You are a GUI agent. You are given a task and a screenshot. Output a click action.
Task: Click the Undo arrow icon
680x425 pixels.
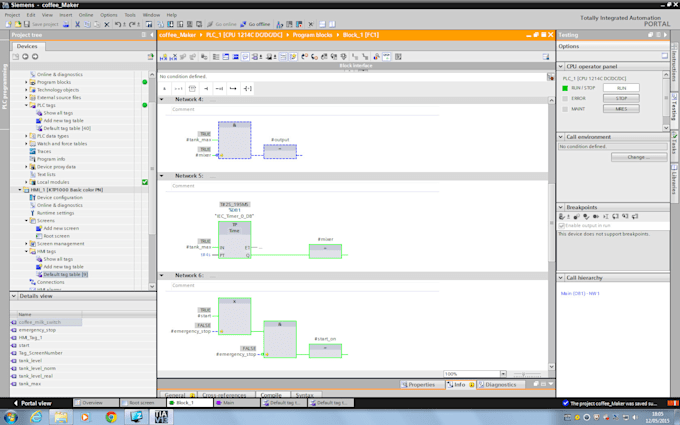120,24
